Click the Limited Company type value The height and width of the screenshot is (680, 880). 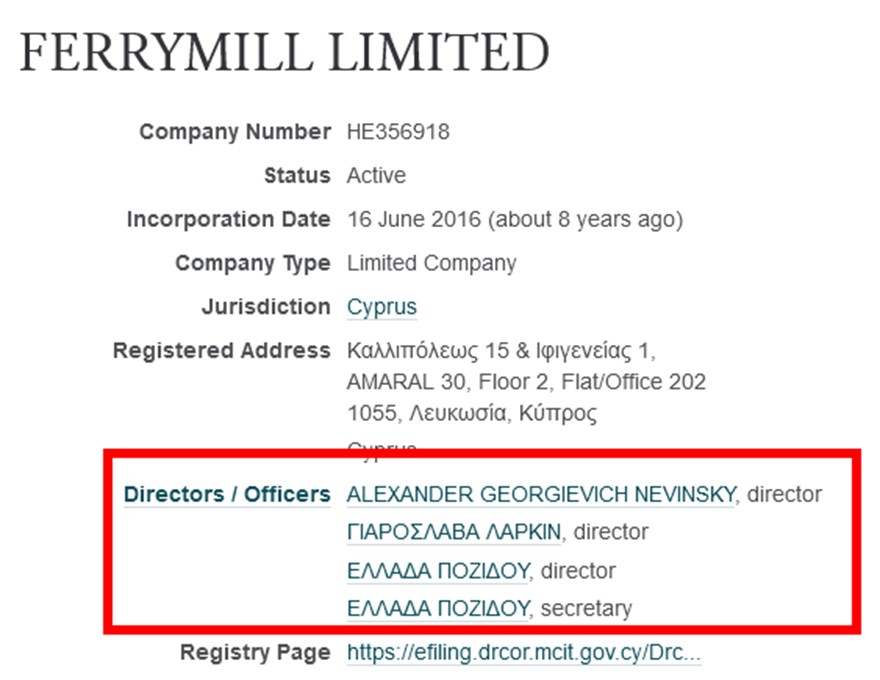pos(431,263)
